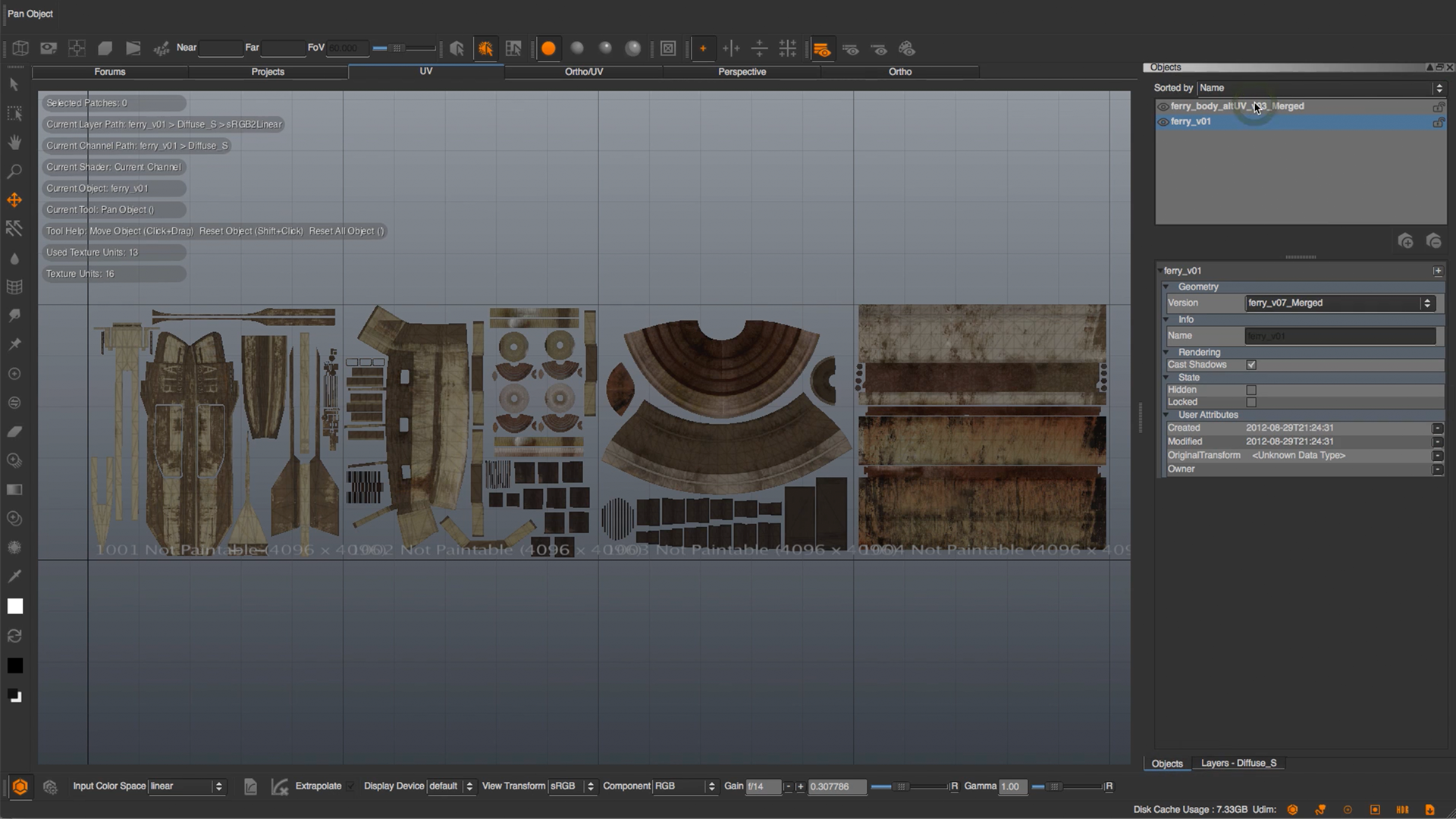Image resolution: width=1456 pixels, height=819 pixels.
Task: Open the Sorted by Name dropdown
Action: 1321,88
